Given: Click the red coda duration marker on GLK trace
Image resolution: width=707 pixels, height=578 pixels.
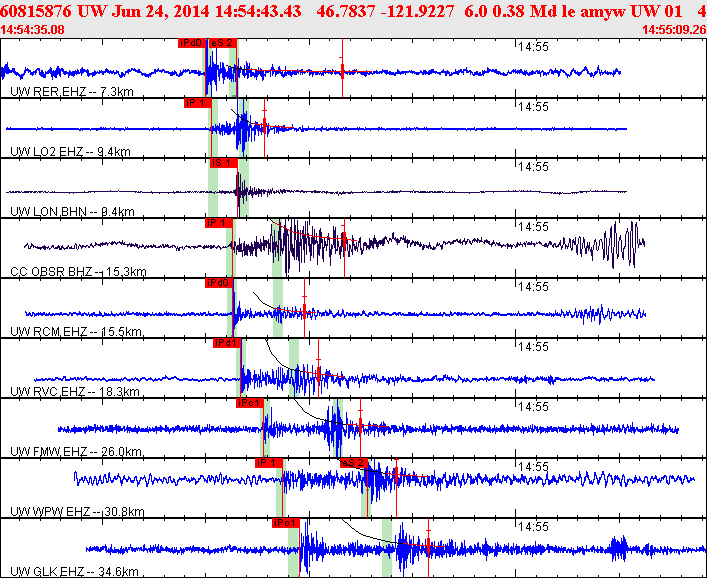Looking at the screenshot, I should 428,548.
